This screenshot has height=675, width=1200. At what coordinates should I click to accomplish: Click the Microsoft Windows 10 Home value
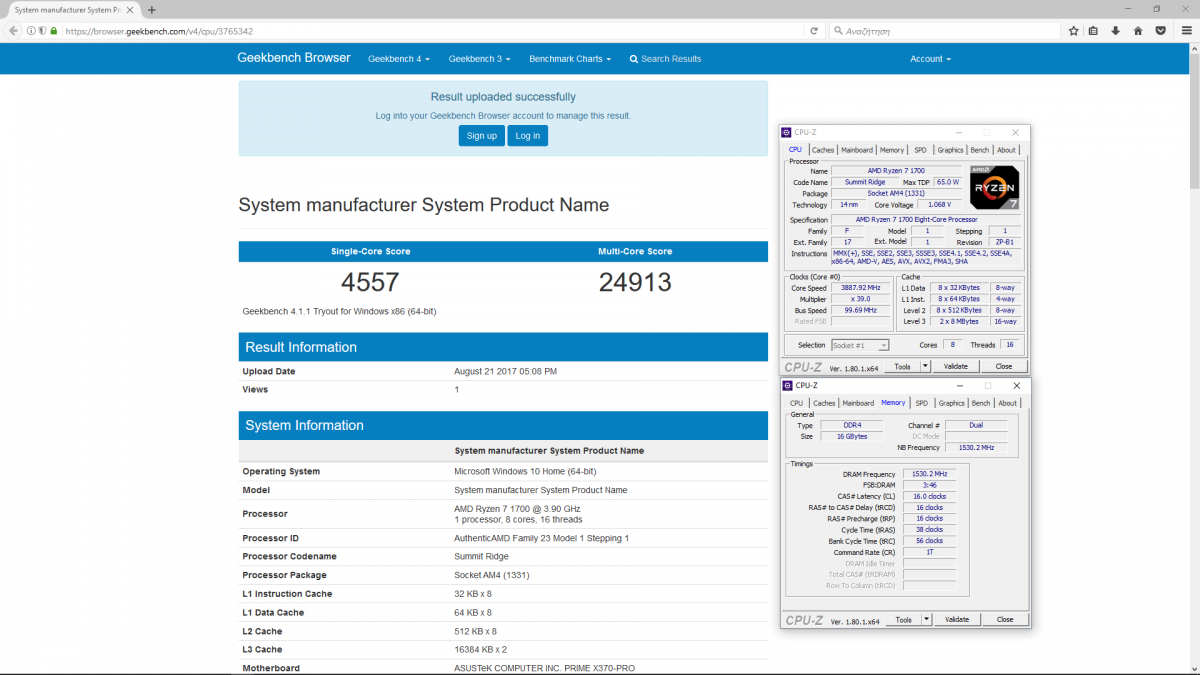click(525, 471)
